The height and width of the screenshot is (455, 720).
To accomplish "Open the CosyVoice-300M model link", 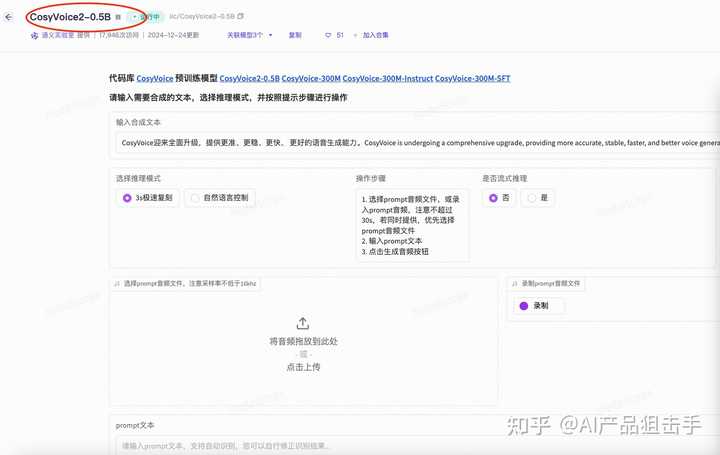I will coord(311,79).
